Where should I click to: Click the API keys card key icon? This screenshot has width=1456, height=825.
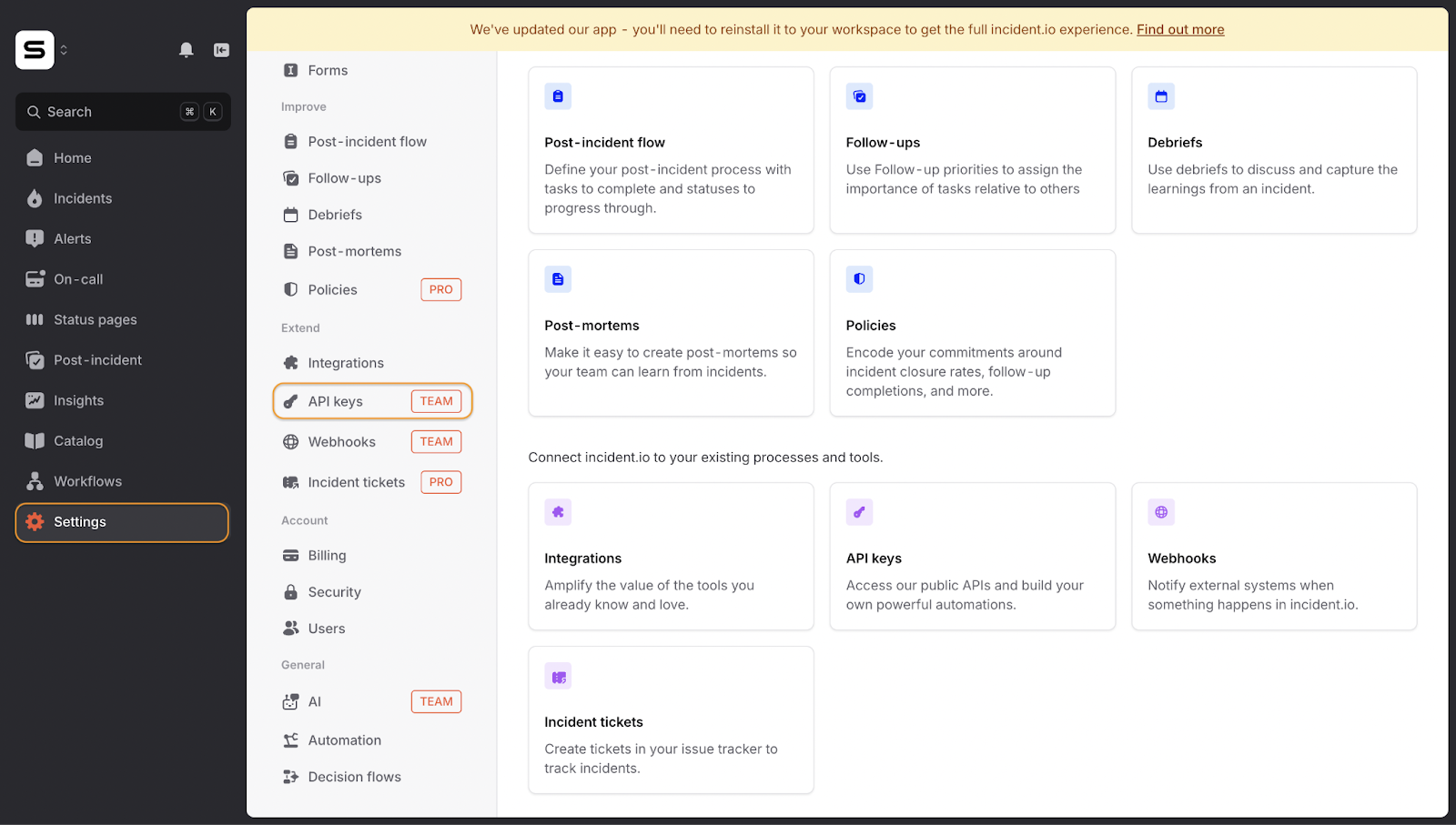[x=859, y=512]
